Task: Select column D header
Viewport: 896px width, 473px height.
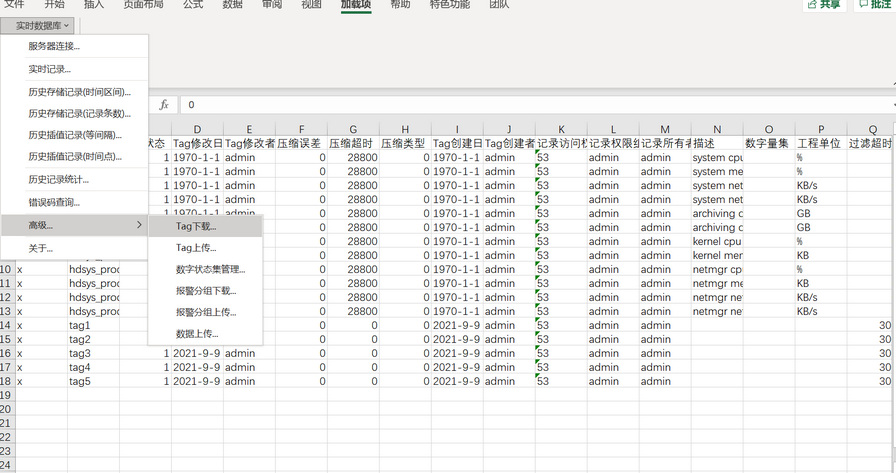Action: click(197, 130)
